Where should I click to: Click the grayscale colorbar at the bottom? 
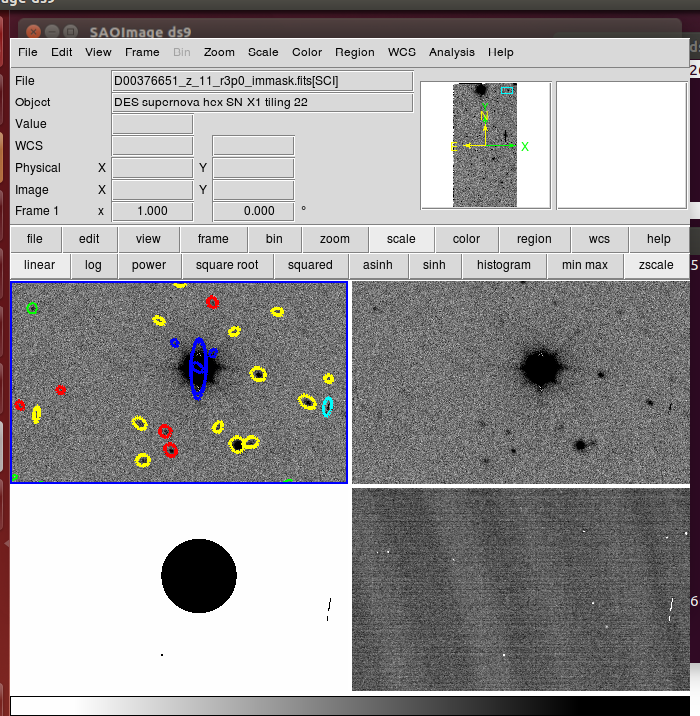(x=350, y=705)
